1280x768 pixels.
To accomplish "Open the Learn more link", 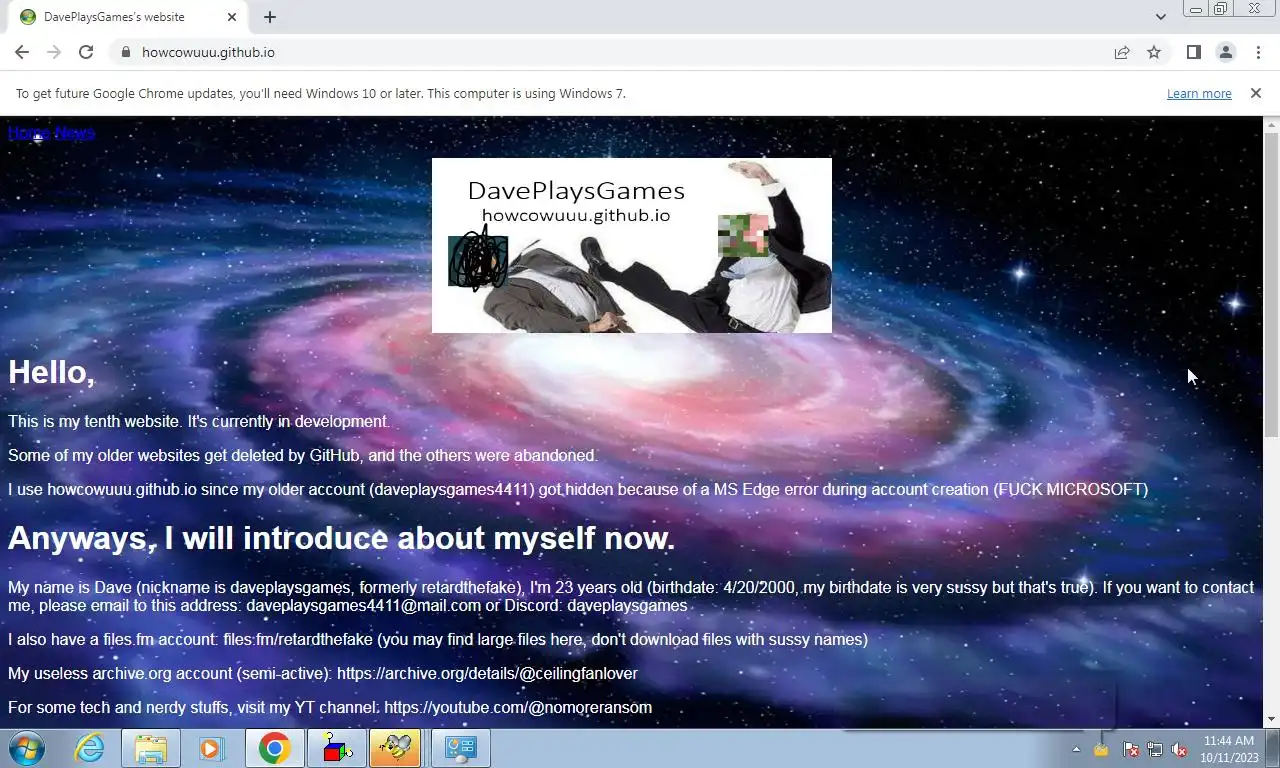I will (1199, 93).
